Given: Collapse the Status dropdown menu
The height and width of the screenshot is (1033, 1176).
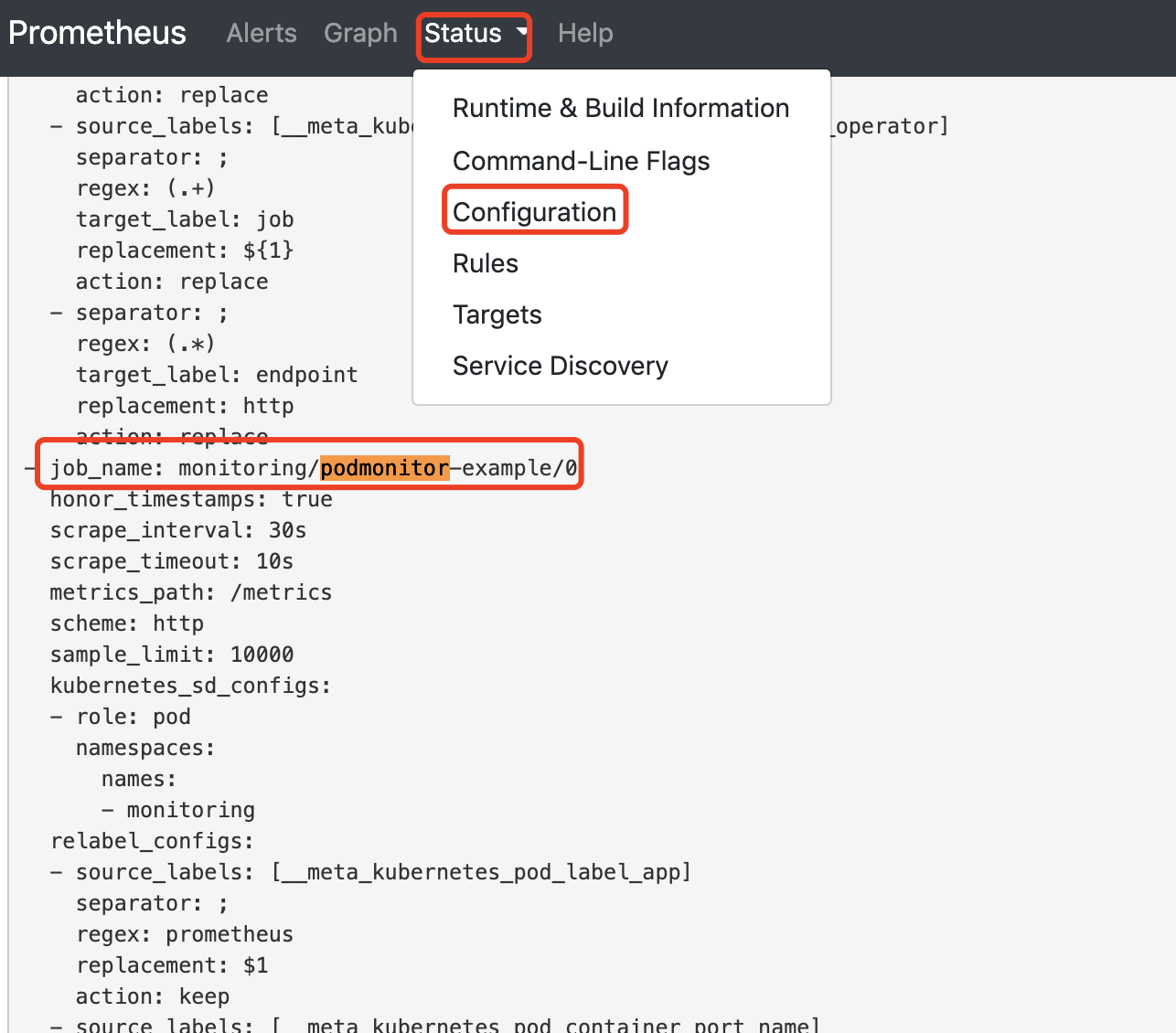Looking at the screenshot, I should (464, 34).
